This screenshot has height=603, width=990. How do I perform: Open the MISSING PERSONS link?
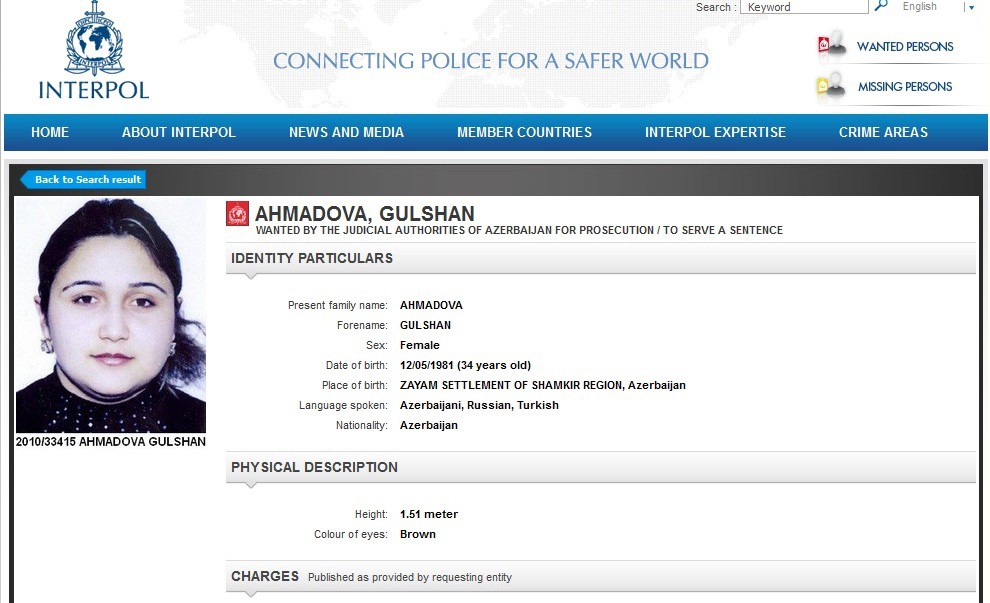click(905, 87)
